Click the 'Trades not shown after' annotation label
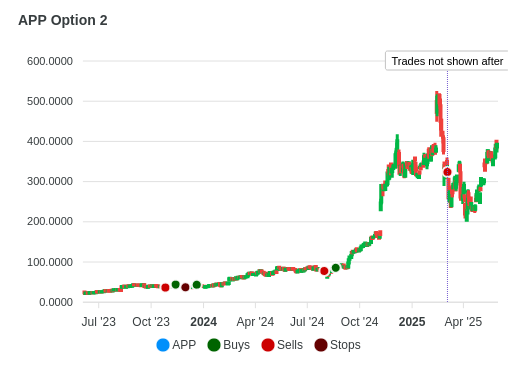The width and height of the screenshot is (530, 380). (x=447, y=61)
